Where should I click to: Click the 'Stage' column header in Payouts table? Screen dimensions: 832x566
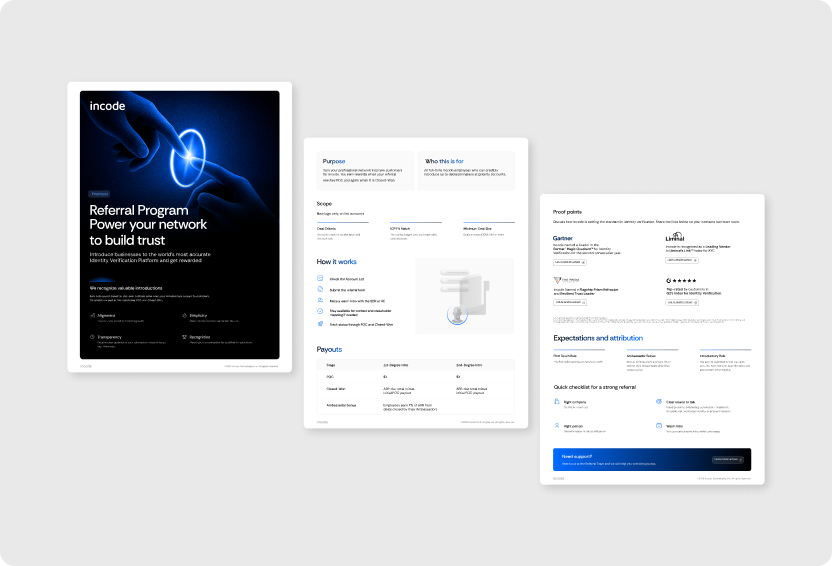331,365
